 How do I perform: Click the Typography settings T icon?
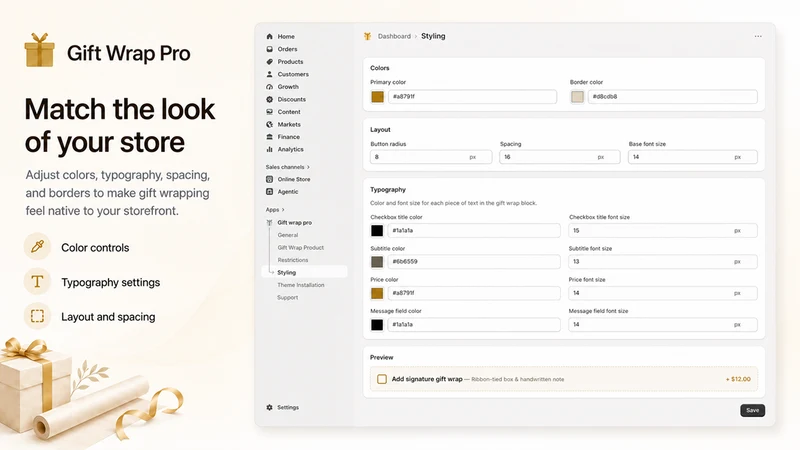tap(37, 282)
